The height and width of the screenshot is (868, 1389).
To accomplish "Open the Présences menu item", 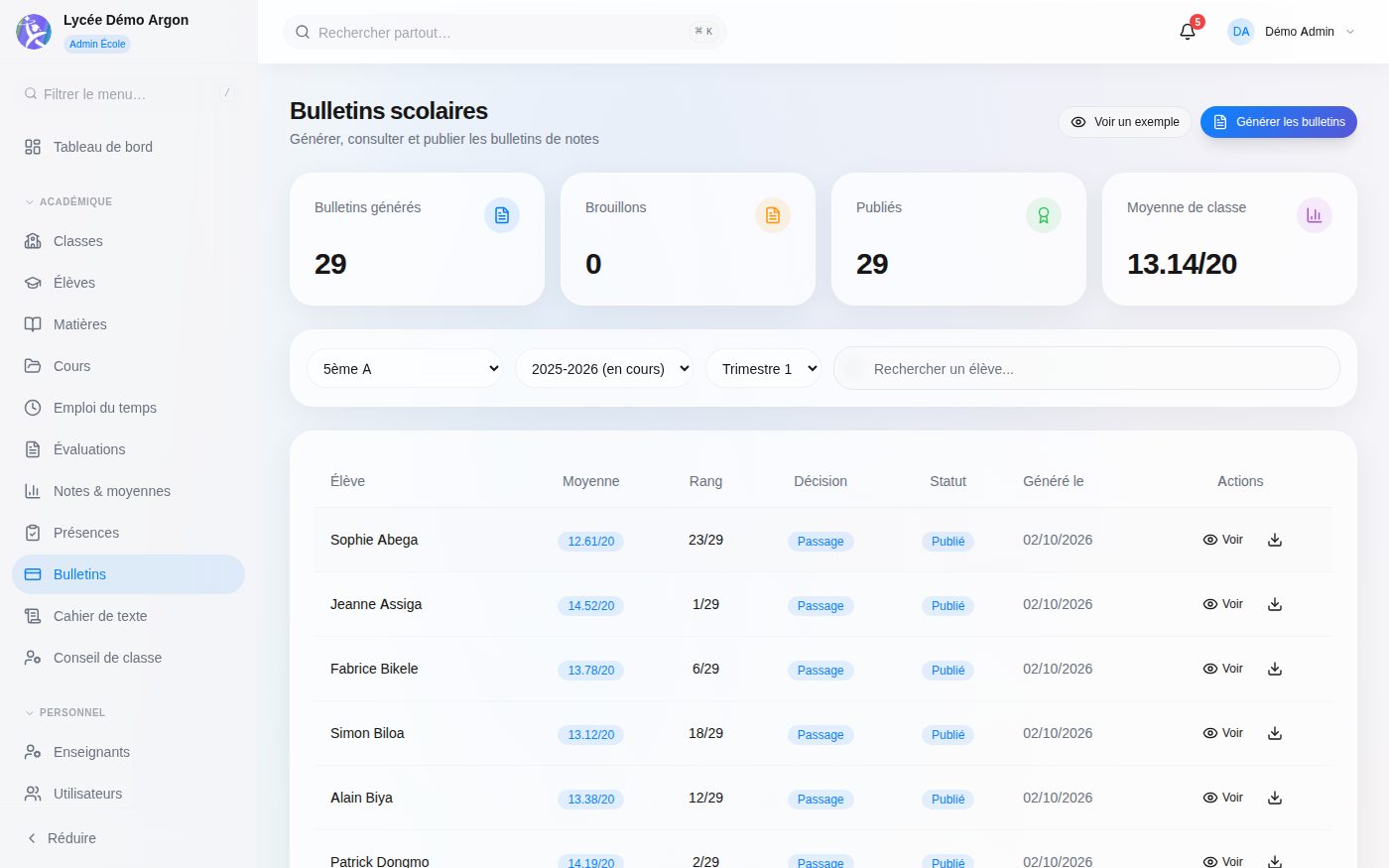I will tap(128, 533).
